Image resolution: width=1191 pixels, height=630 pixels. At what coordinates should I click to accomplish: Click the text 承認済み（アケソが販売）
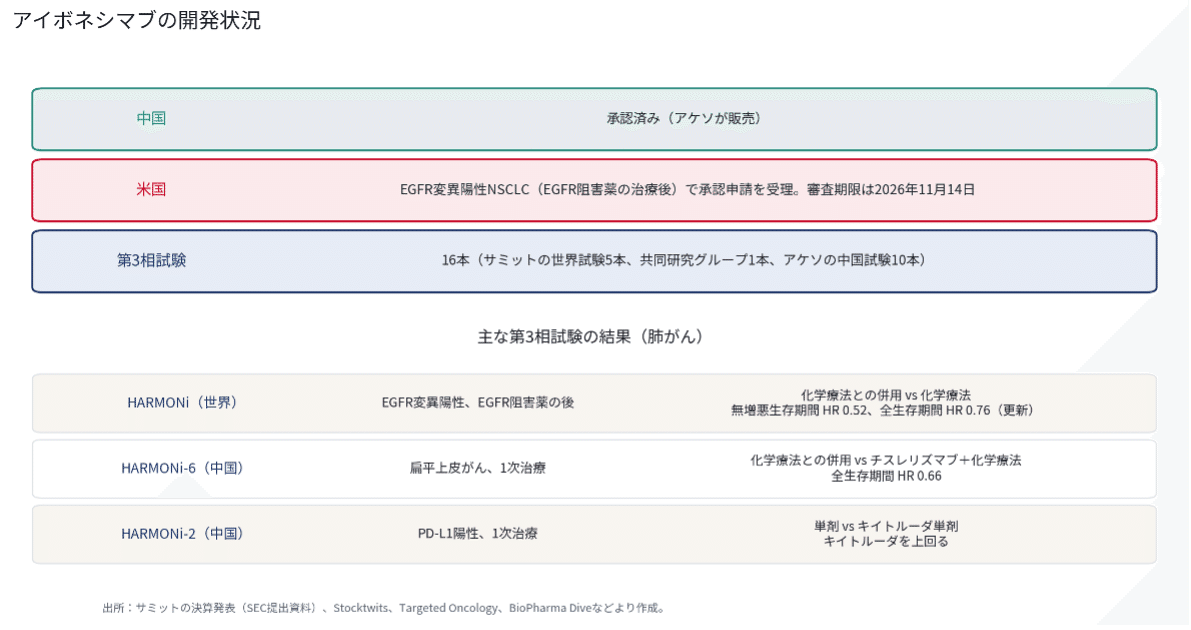(x=684, y=119)
